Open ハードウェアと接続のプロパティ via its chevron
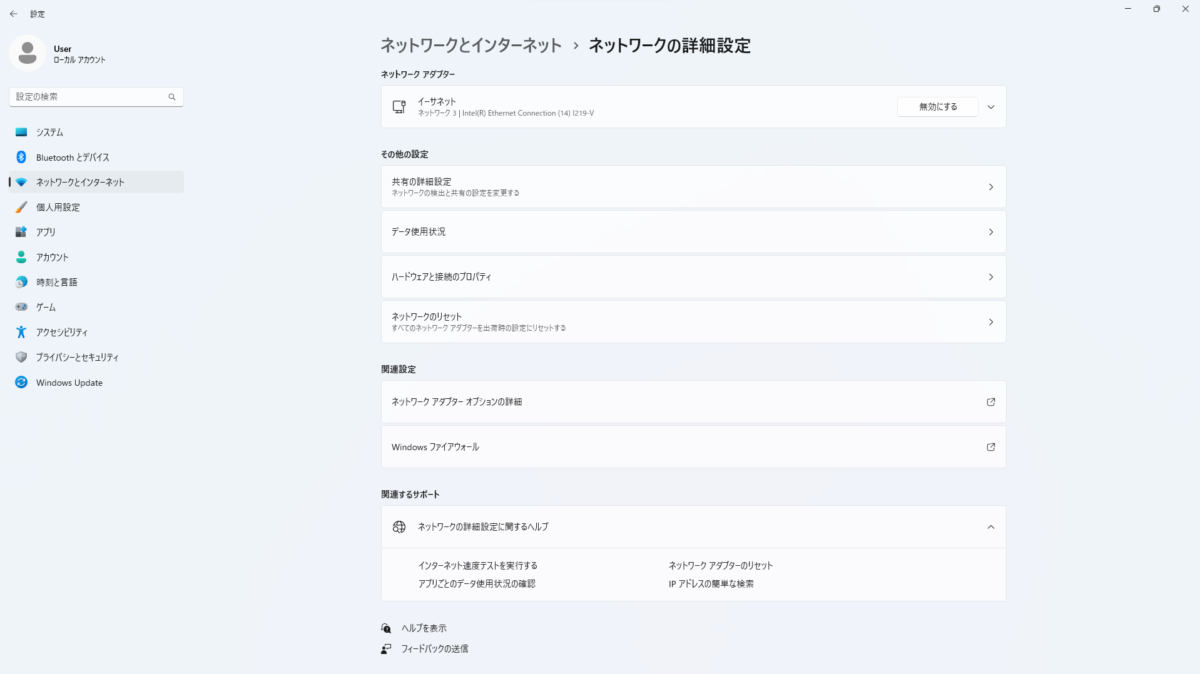 click(991, 277)
